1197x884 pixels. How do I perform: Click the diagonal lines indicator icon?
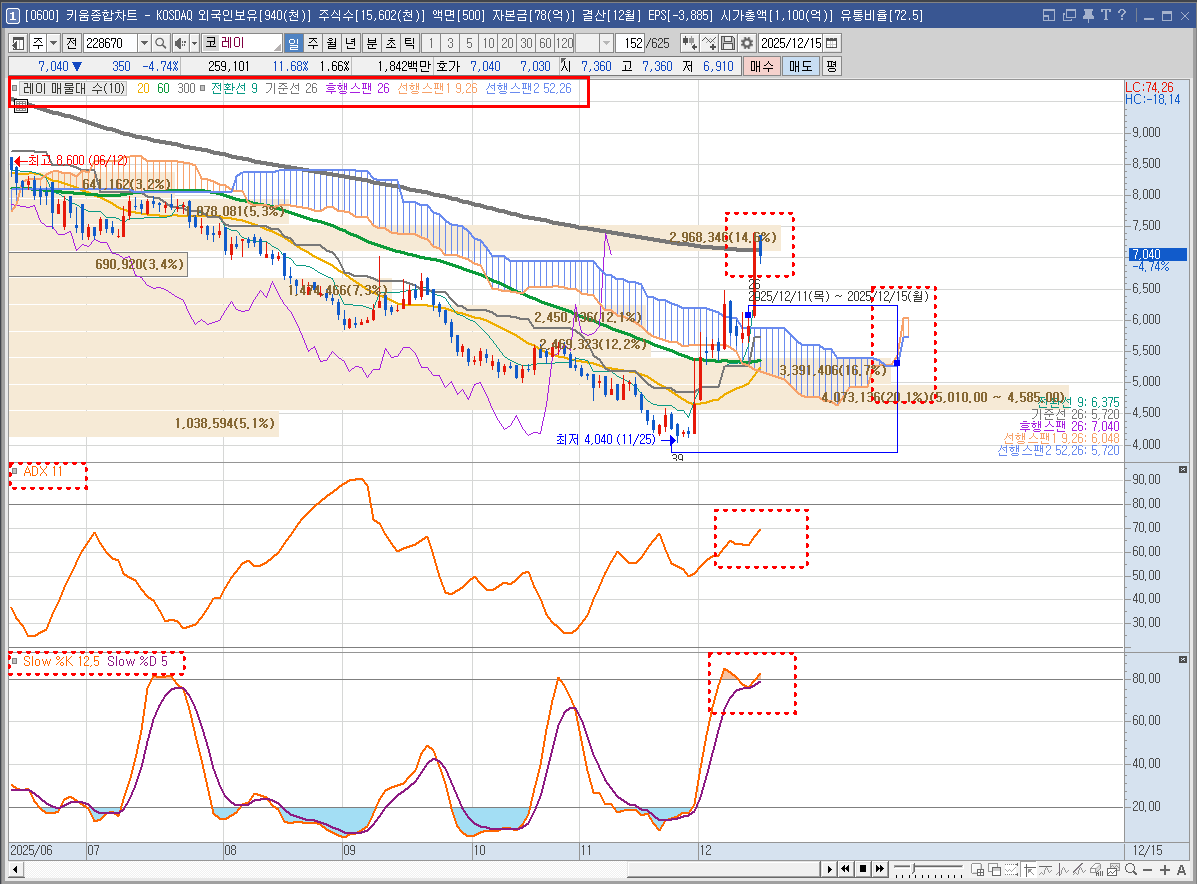[x=1079, y=869]
